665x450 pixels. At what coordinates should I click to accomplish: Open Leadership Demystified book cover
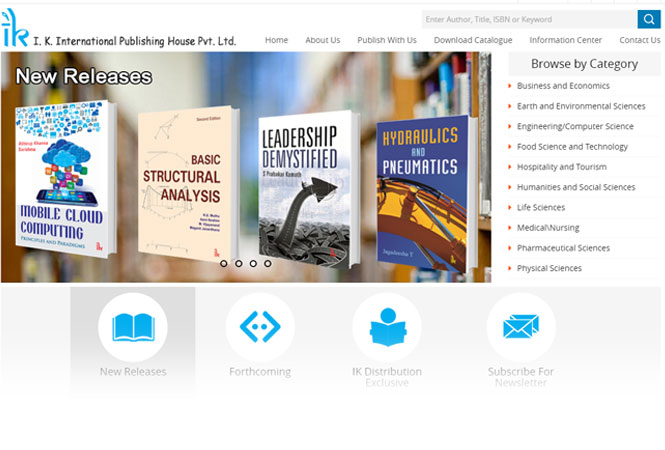pos(309,189)
